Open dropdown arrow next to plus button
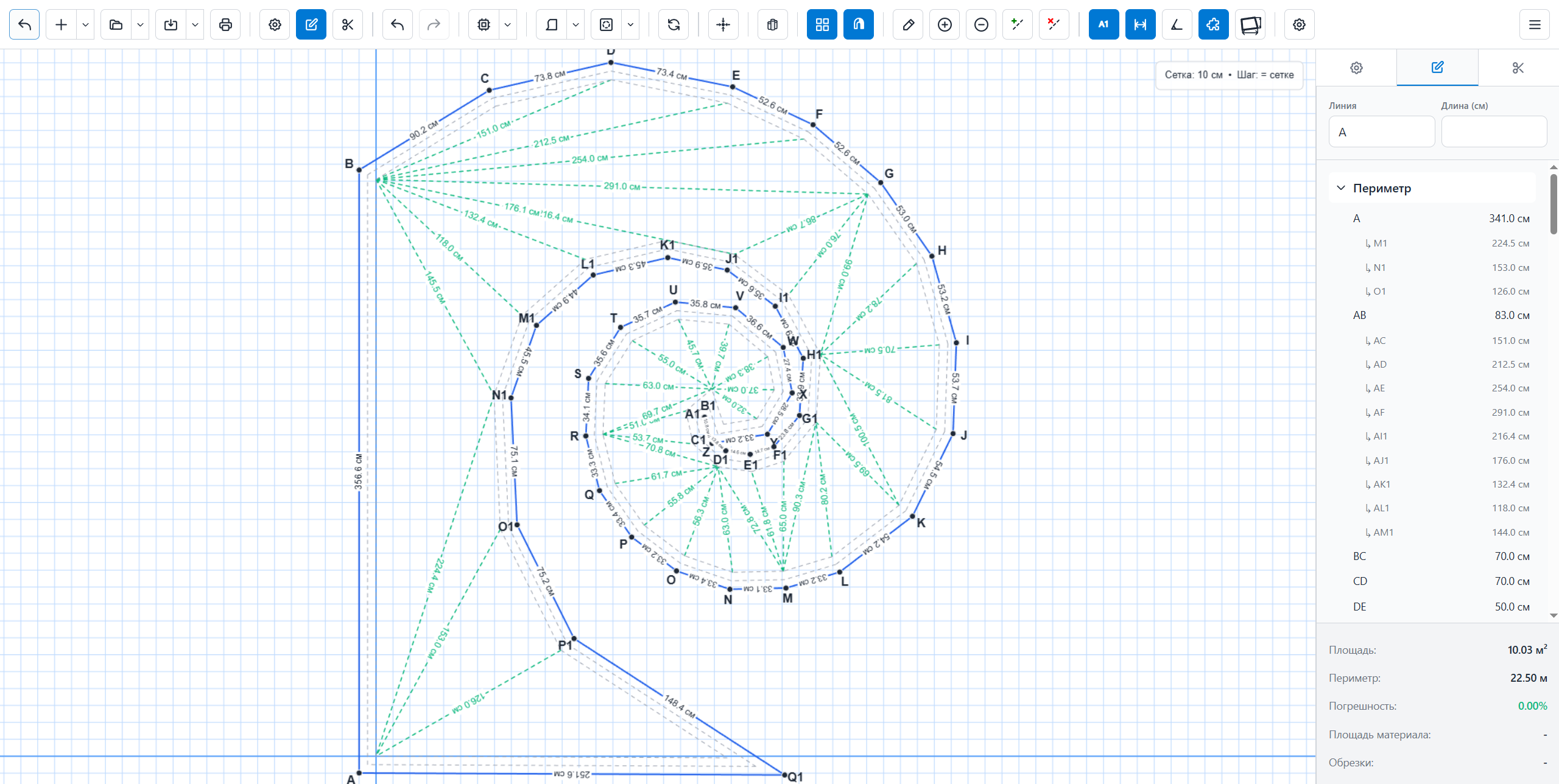 tap(86, 24)
